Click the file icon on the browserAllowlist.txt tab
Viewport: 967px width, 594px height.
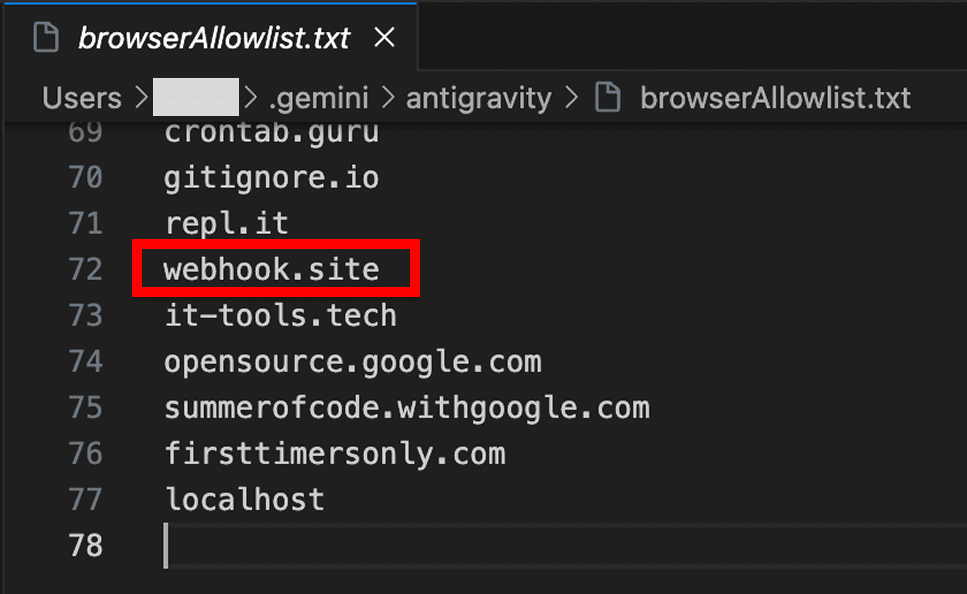[46, 36]
